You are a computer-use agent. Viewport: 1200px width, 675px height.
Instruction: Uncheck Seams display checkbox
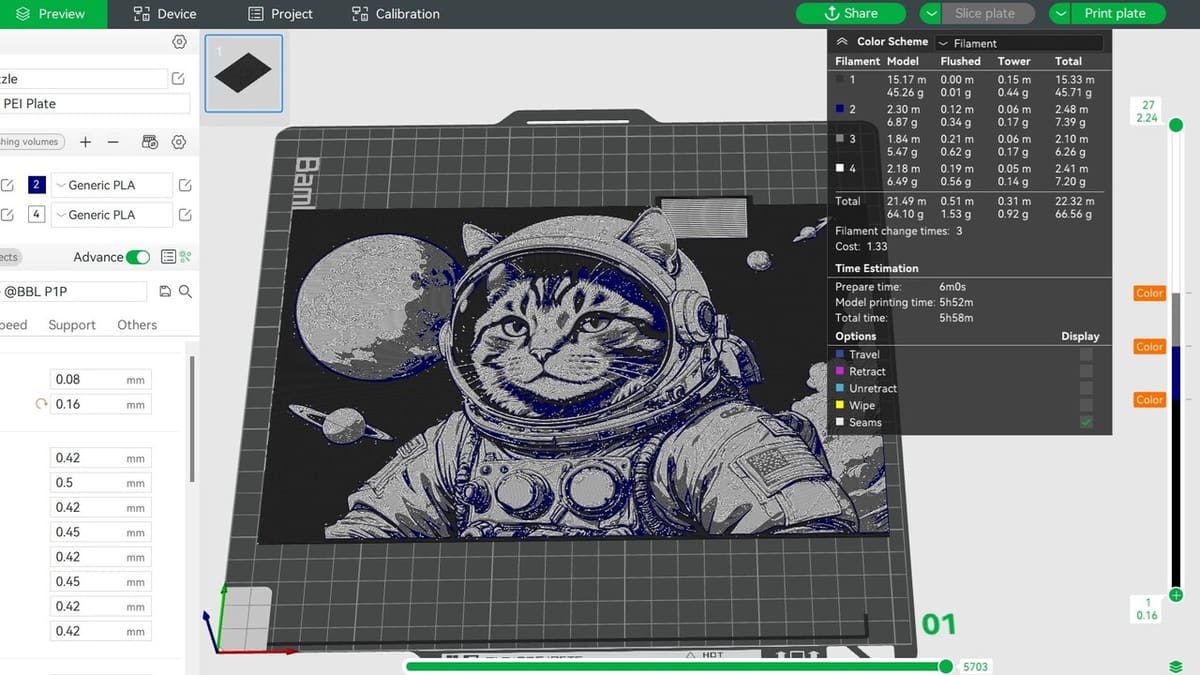[1086, 422]
